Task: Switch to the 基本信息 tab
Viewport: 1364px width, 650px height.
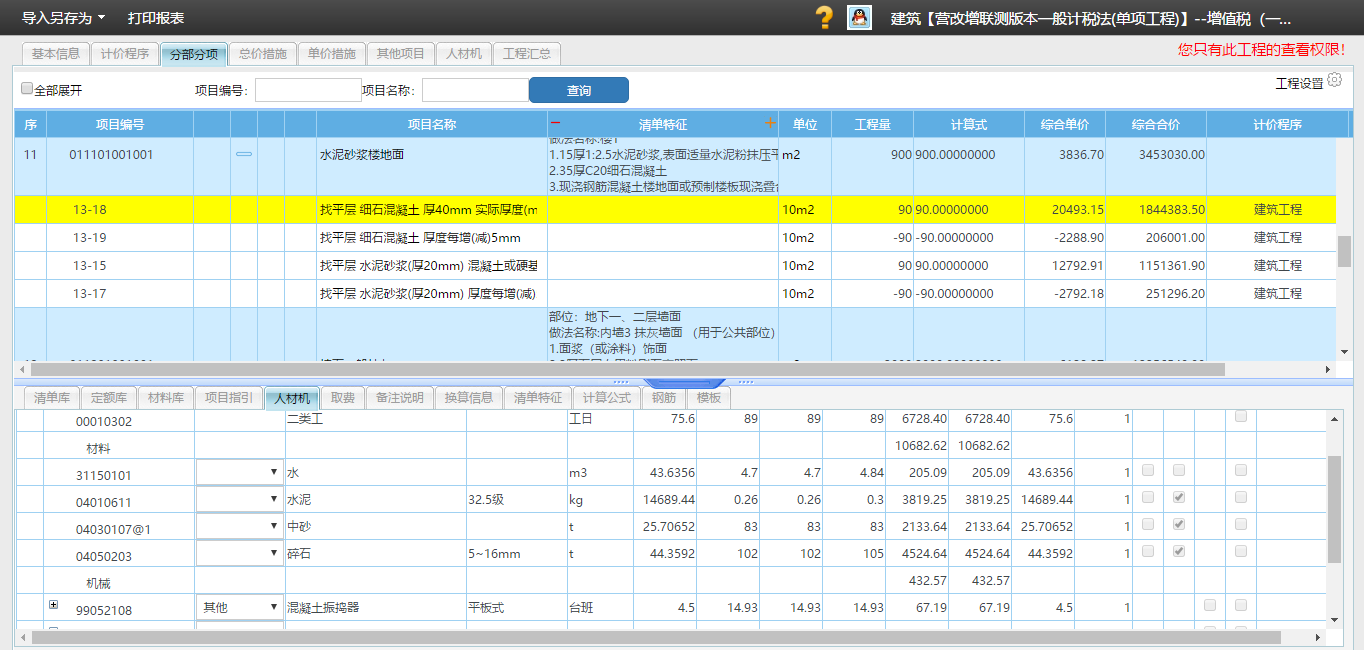Action: point(56,54)
